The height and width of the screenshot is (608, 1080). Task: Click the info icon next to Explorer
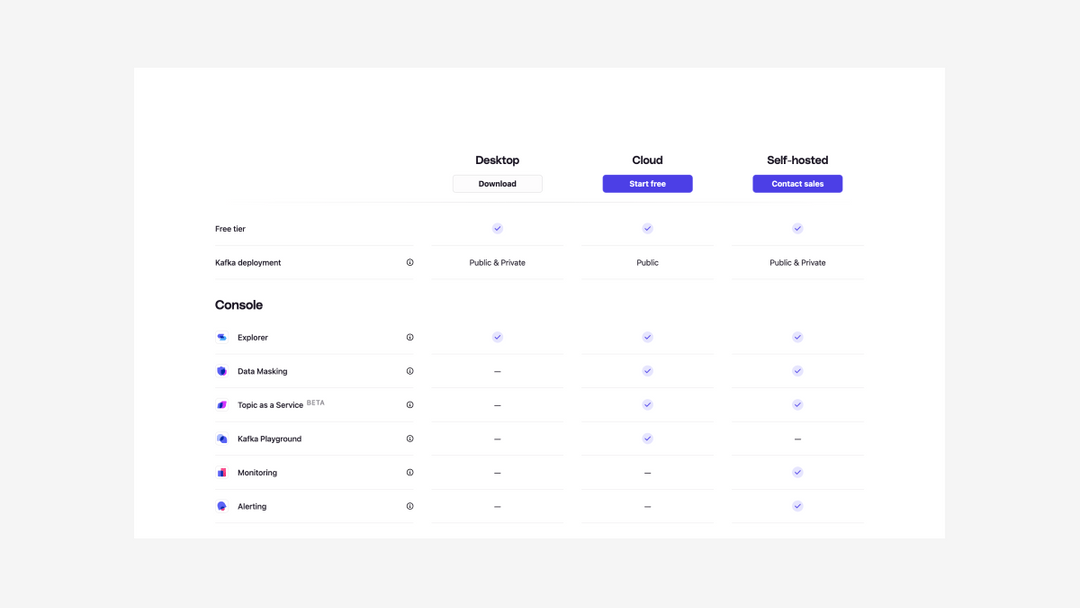pyautogui.click(x=410, y=337)
